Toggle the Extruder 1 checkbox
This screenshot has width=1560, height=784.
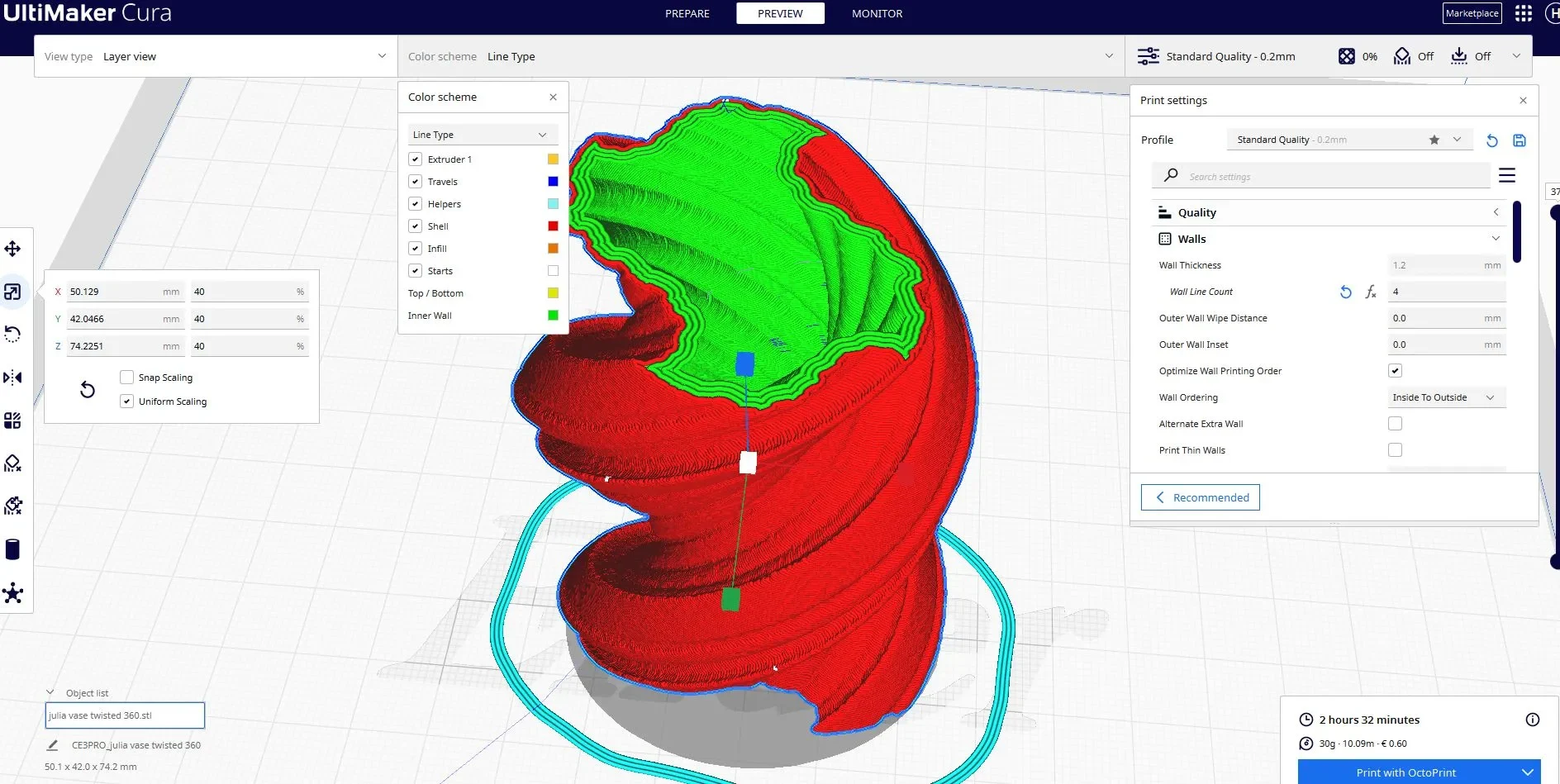[416, 159]
